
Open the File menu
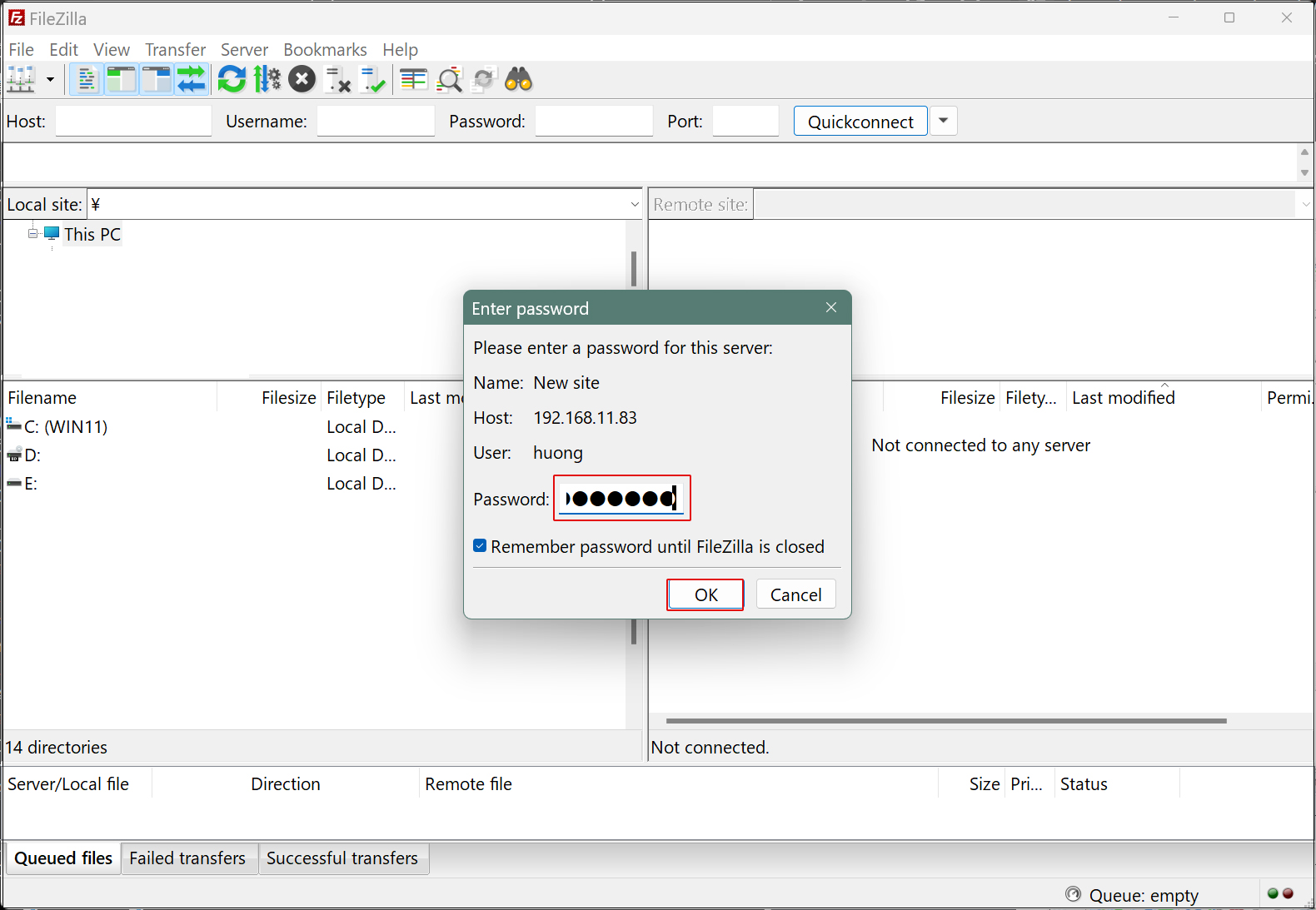[x=22, y=50]
